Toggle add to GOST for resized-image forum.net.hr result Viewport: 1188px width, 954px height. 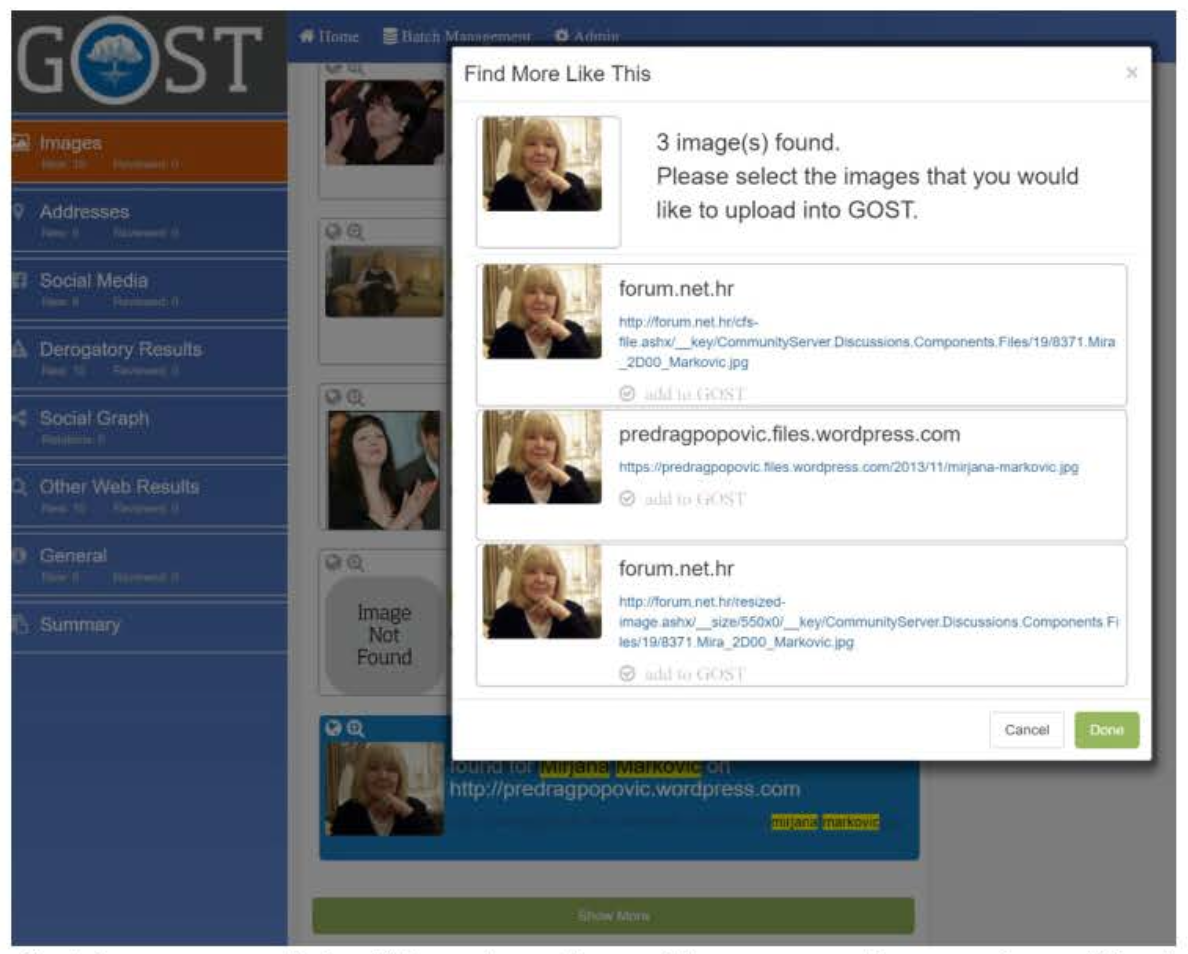pyautogui.click(x=683, y=674)
